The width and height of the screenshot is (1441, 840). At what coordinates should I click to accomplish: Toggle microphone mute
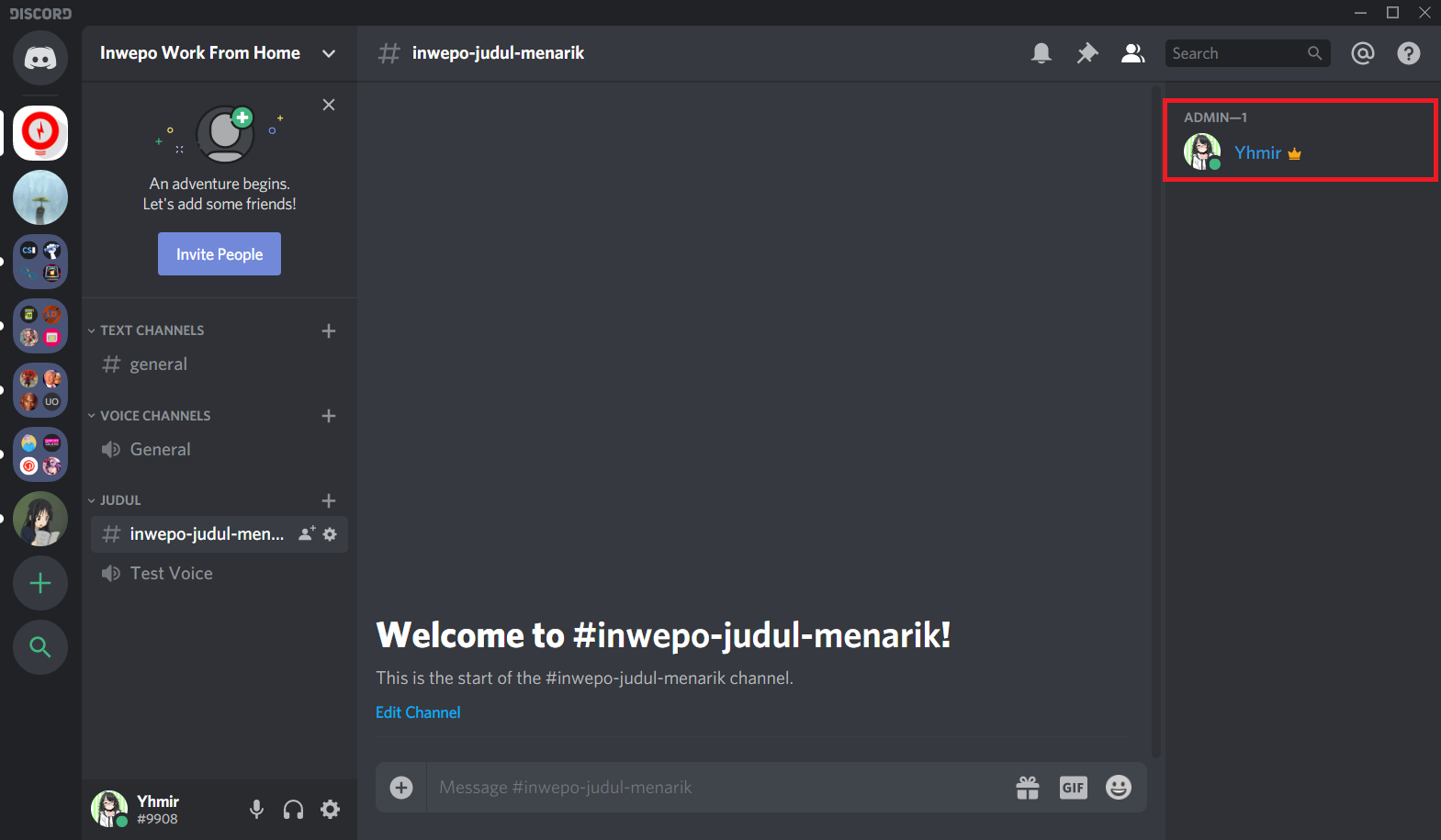[x=257, y=809]
